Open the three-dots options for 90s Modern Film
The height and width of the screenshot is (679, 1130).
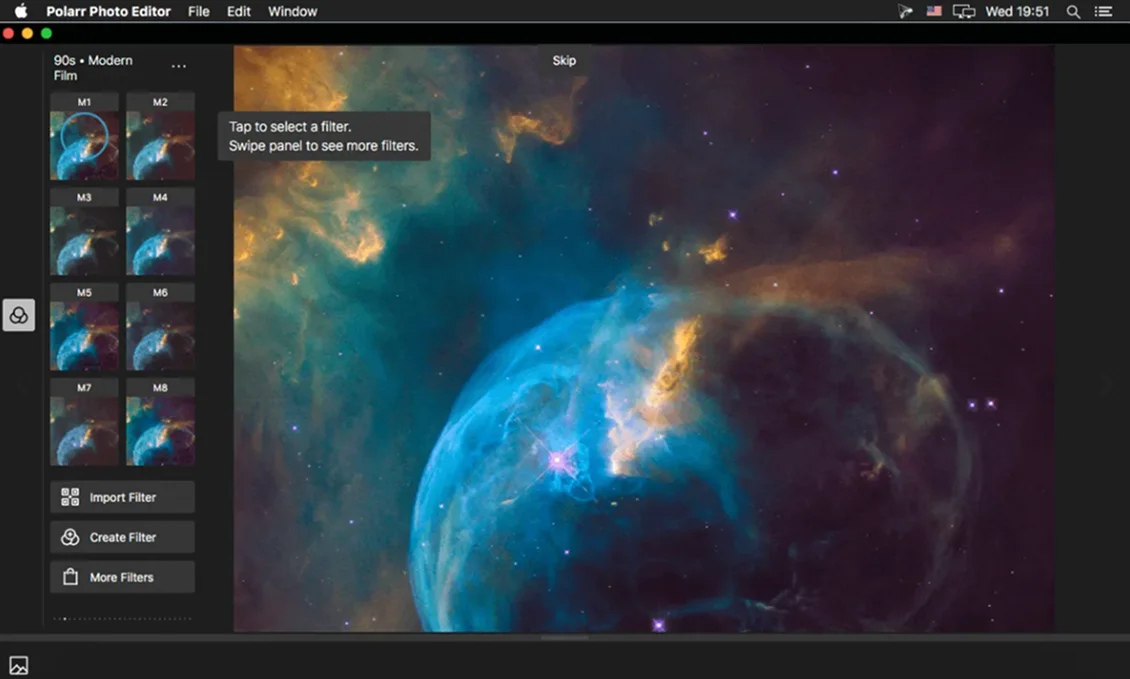[x=179, y=66]
